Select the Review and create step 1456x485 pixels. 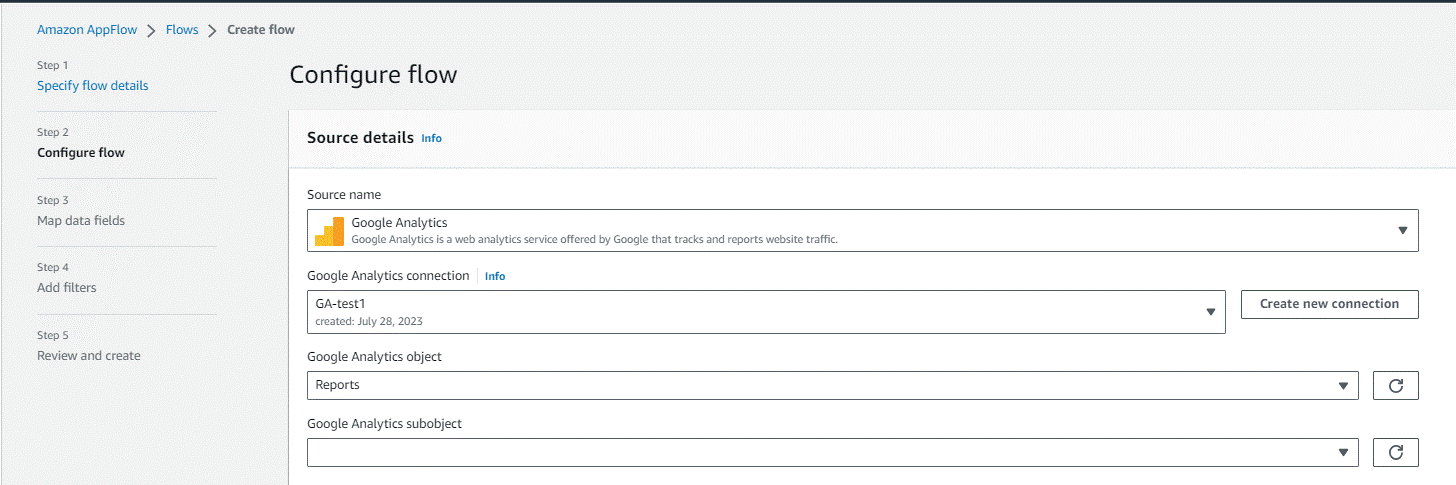(x=89, y=355)
